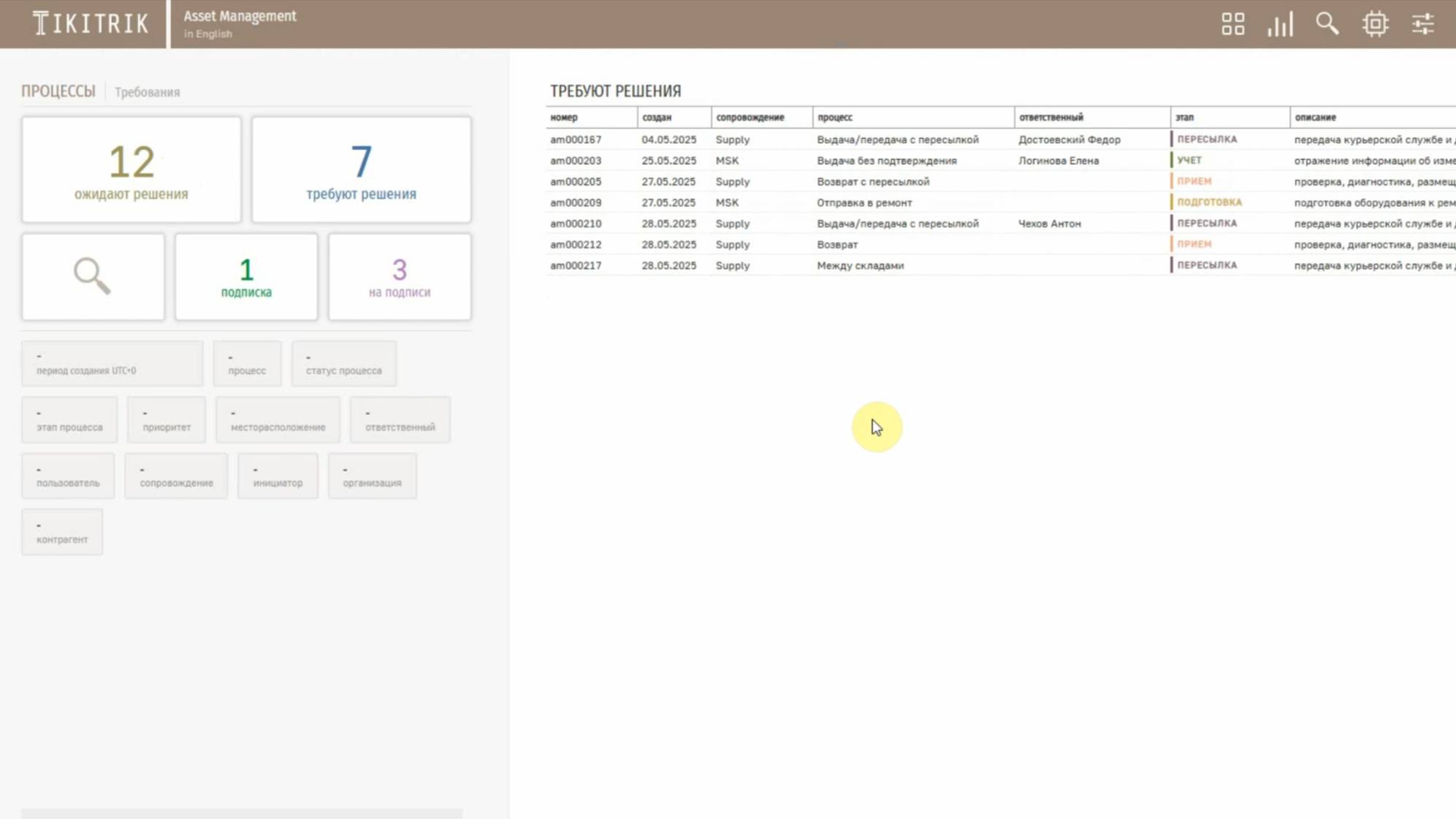The width and height of the screenshot is (1456, 819).
Task: Sort by the этап column header
Action: pyautogui.click(x=1184, y=117)
